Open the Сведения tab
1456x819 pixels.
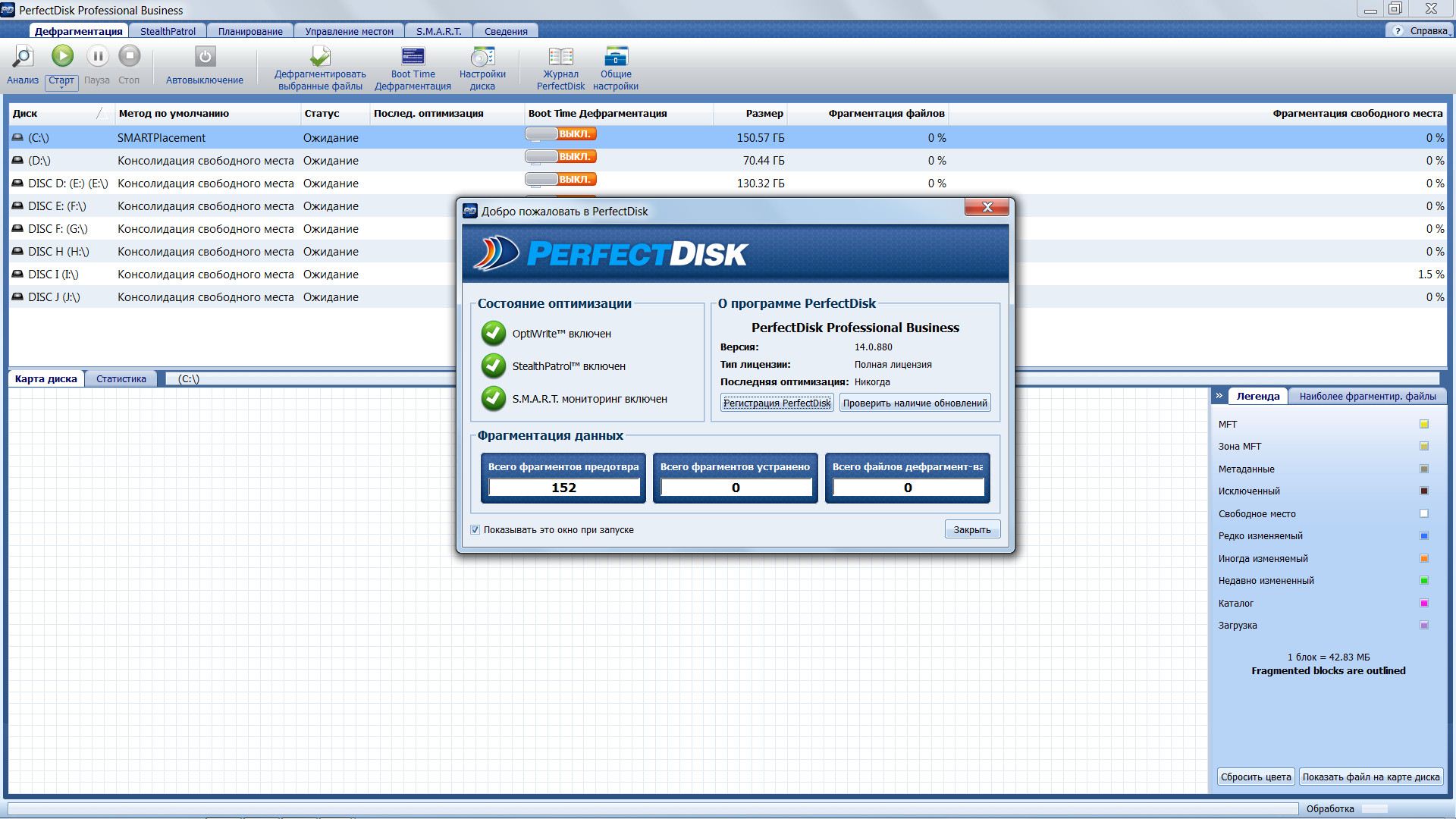point(506,31)
